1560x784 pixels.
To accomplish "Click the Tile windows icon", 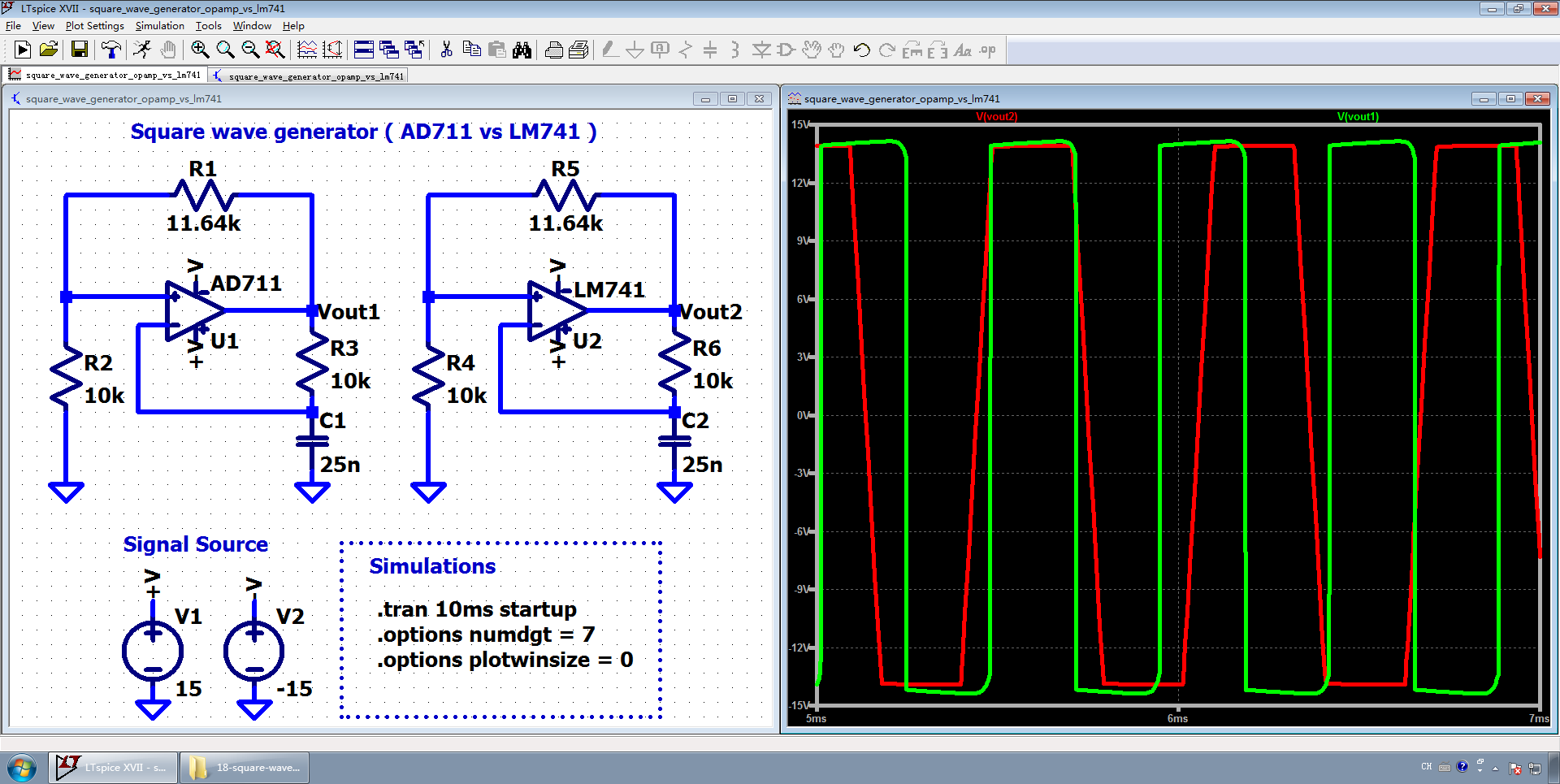I will click(x=364, y=50).
